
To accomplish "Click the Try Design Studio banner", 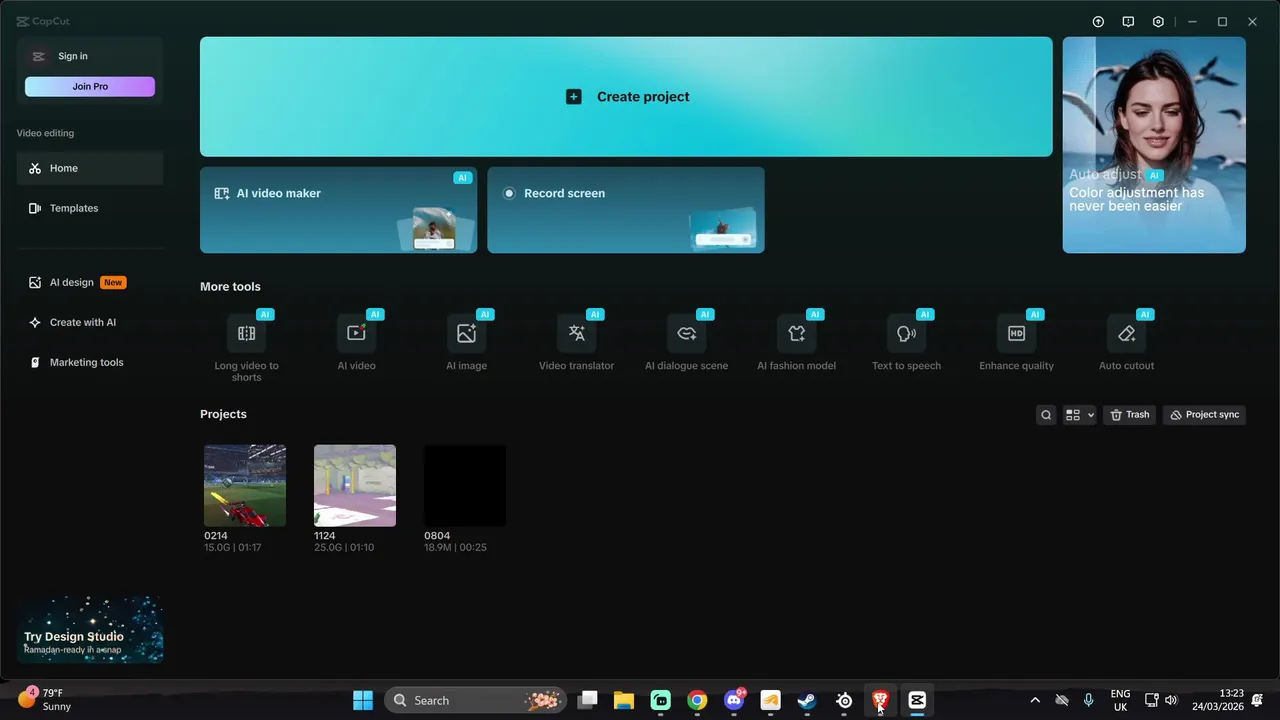I will (90, 630).
